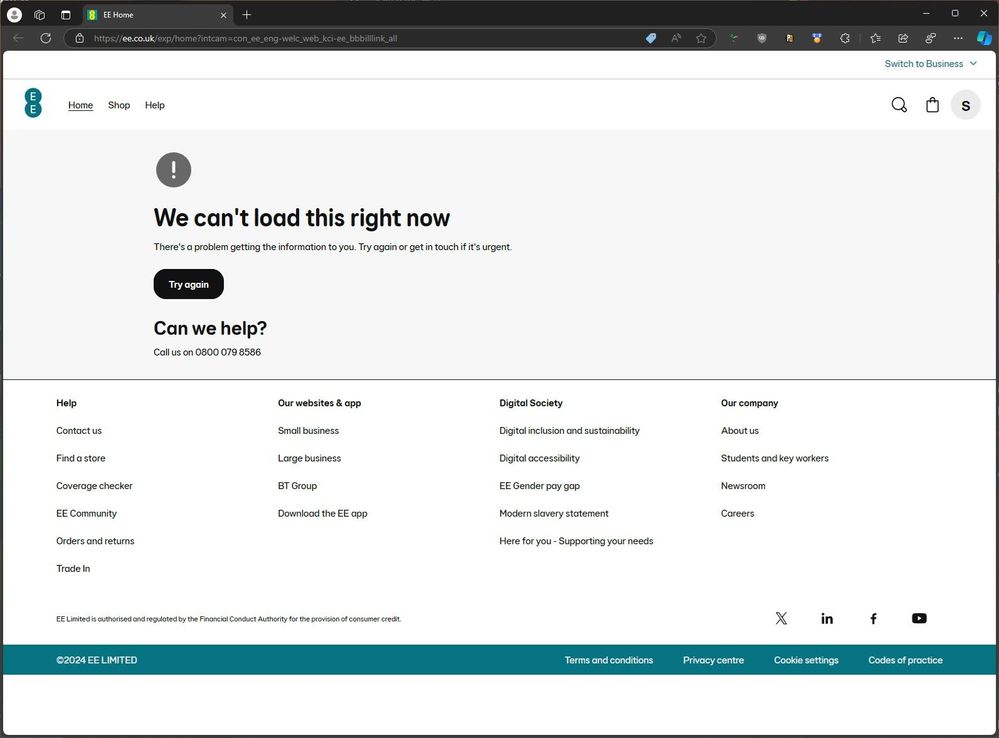
Task: Open the Shop navigation item
Action: tap(119, 105)
